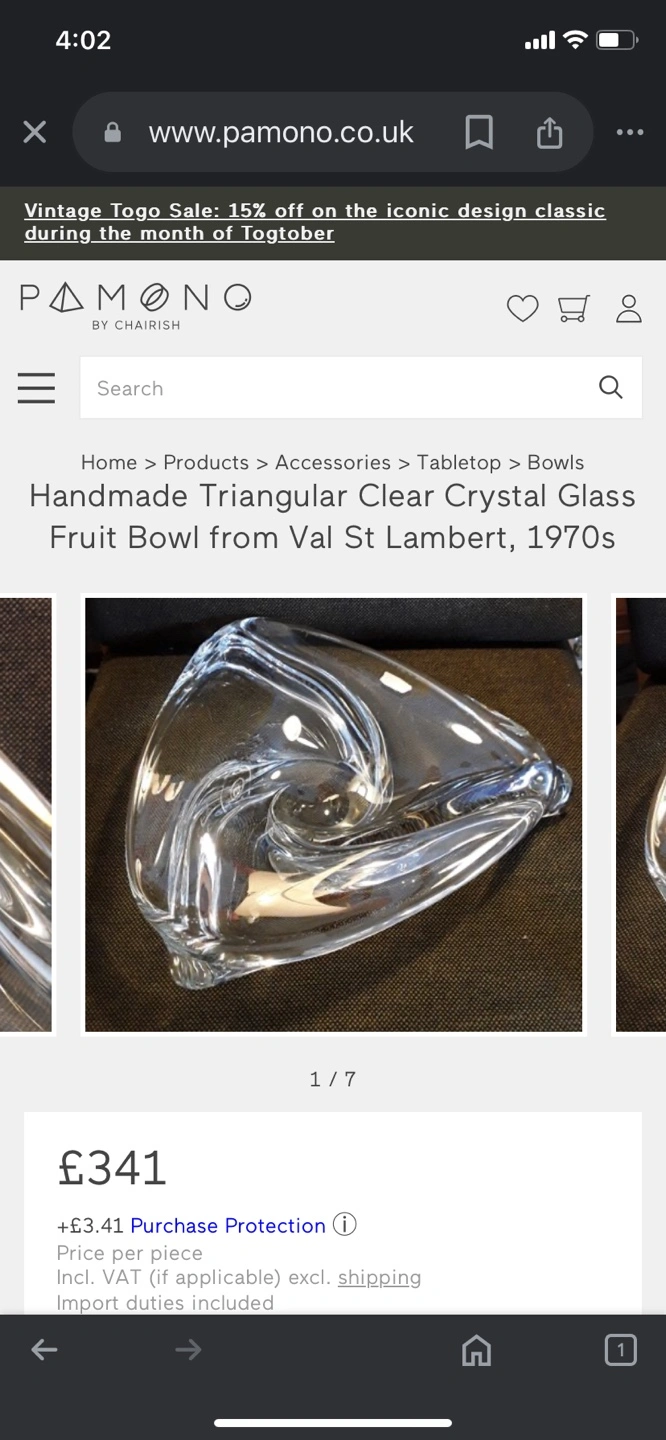
Task: Open the Purchase Protection link
Action: click(x=228, y=1225)
